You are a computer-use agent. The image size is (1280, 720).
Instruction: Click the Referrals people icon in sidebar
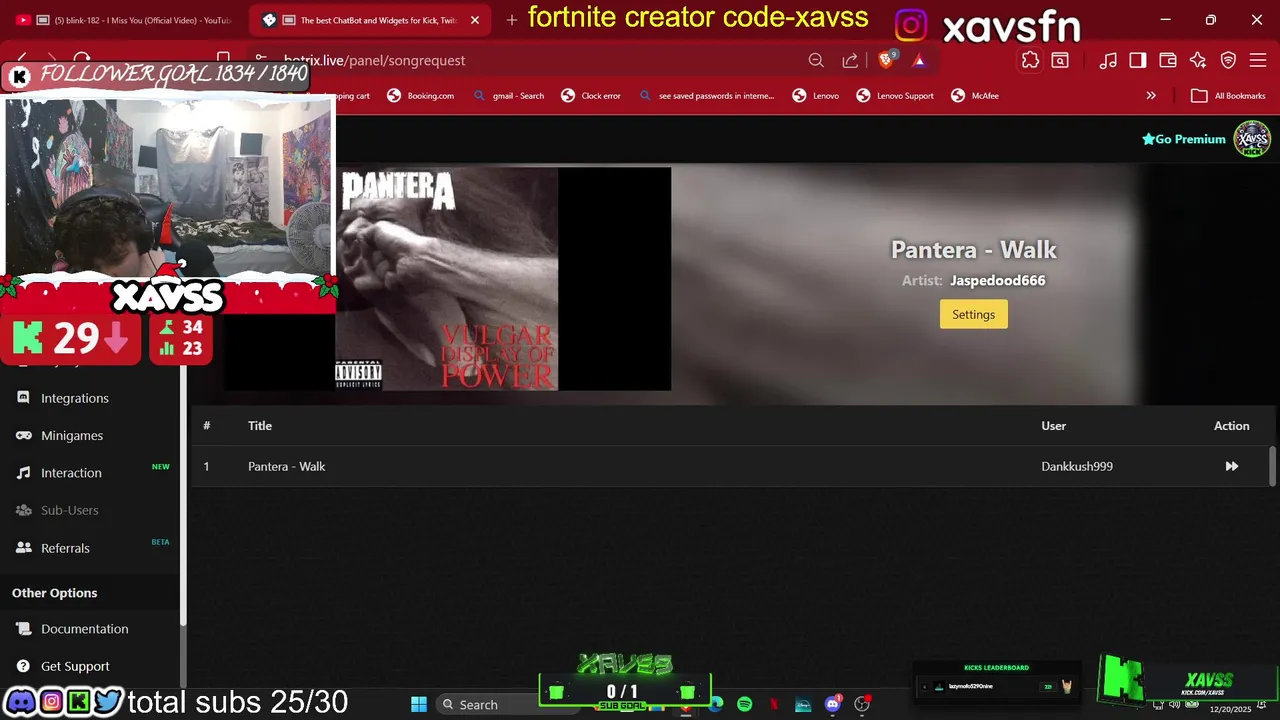tap(23, 548)
